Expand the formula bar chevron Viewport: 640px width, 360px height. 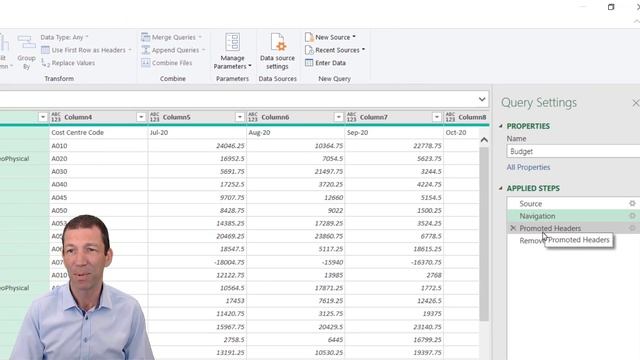coord(482,99)
